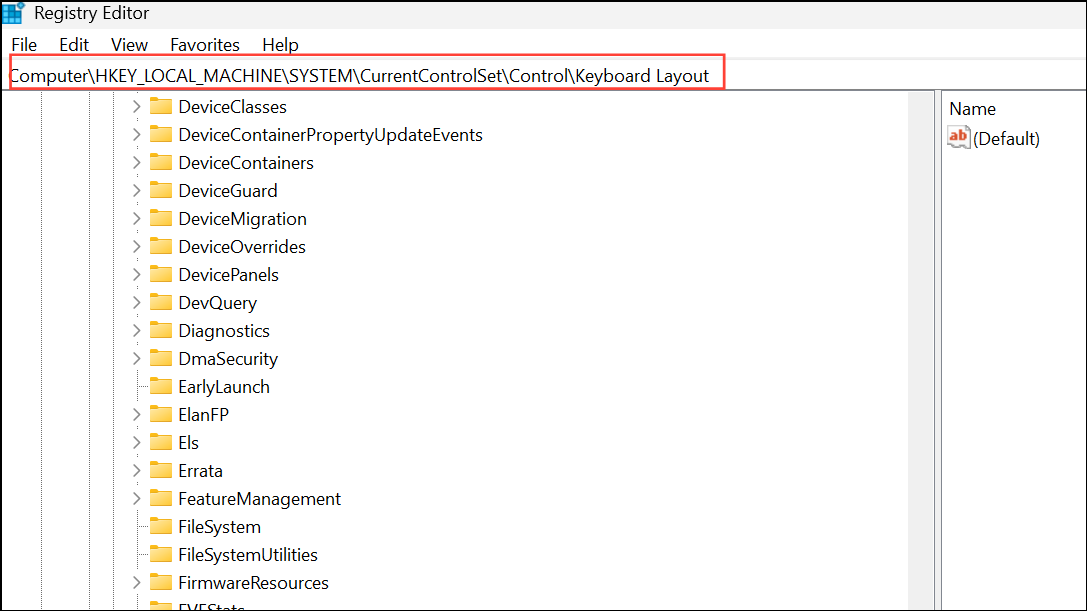The width and height of the screenshot is (1087, 611).
Task: Expand the DevicePanels key
Action: tap(137, 275)
